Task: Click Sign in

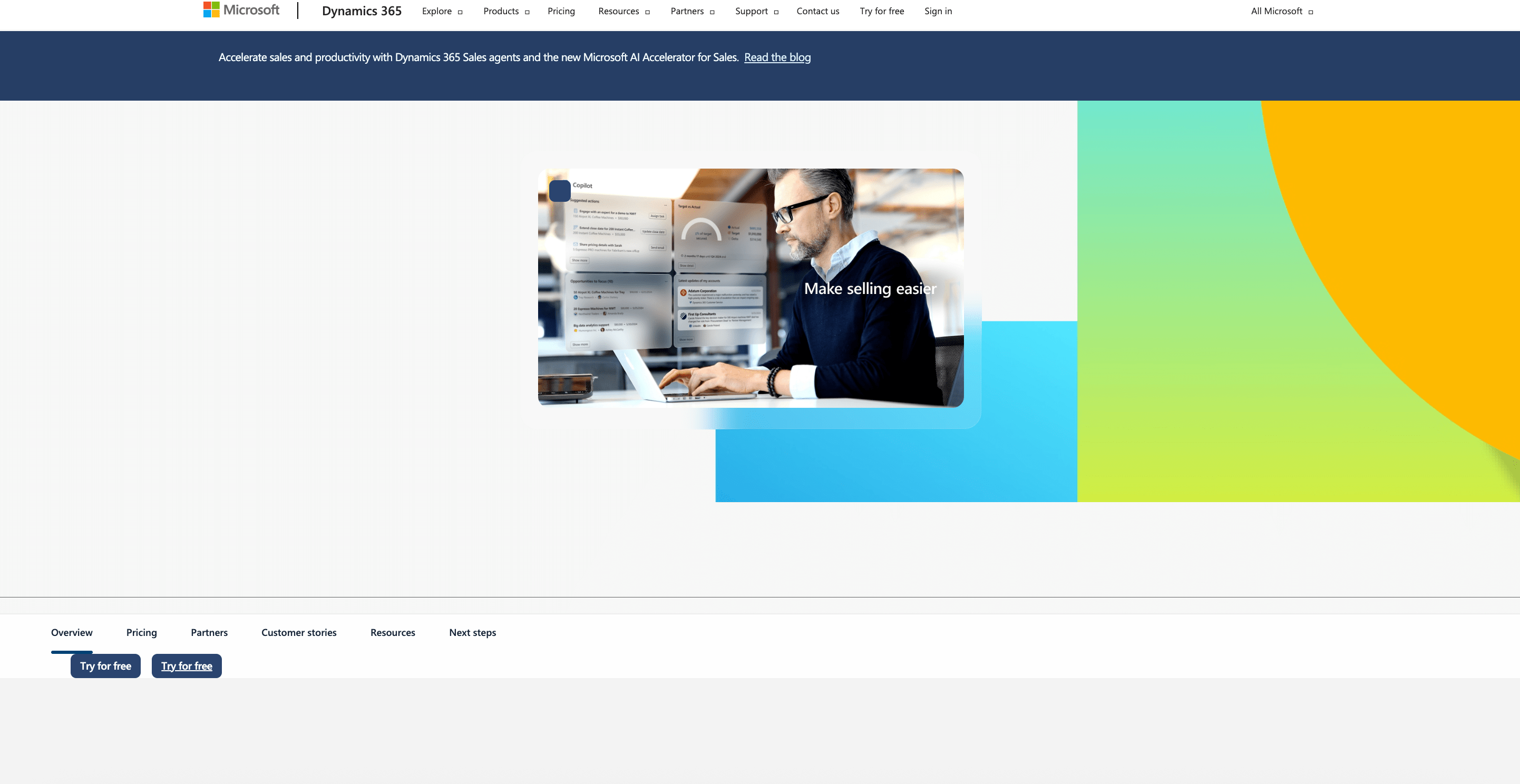Action: [x=938, y=11]
